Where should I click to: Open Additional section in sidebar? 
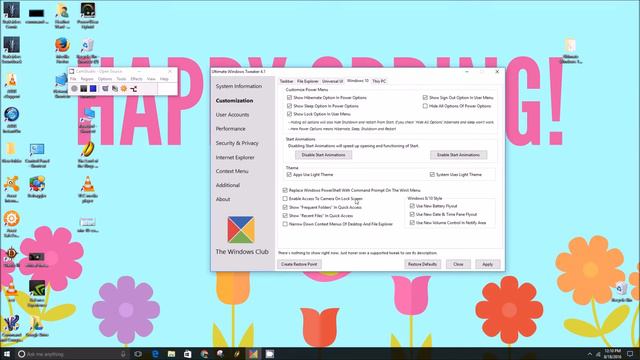228,185
